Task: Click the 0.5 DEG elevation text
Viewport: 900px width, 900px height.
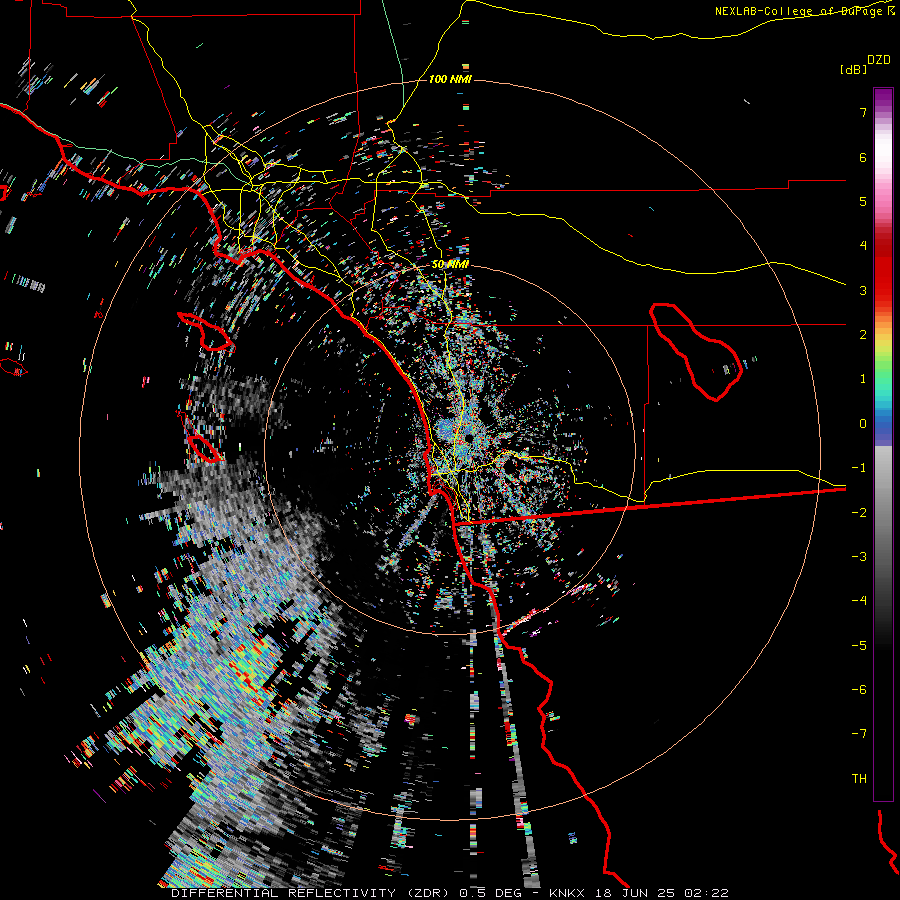Action: tap(491, 893)
